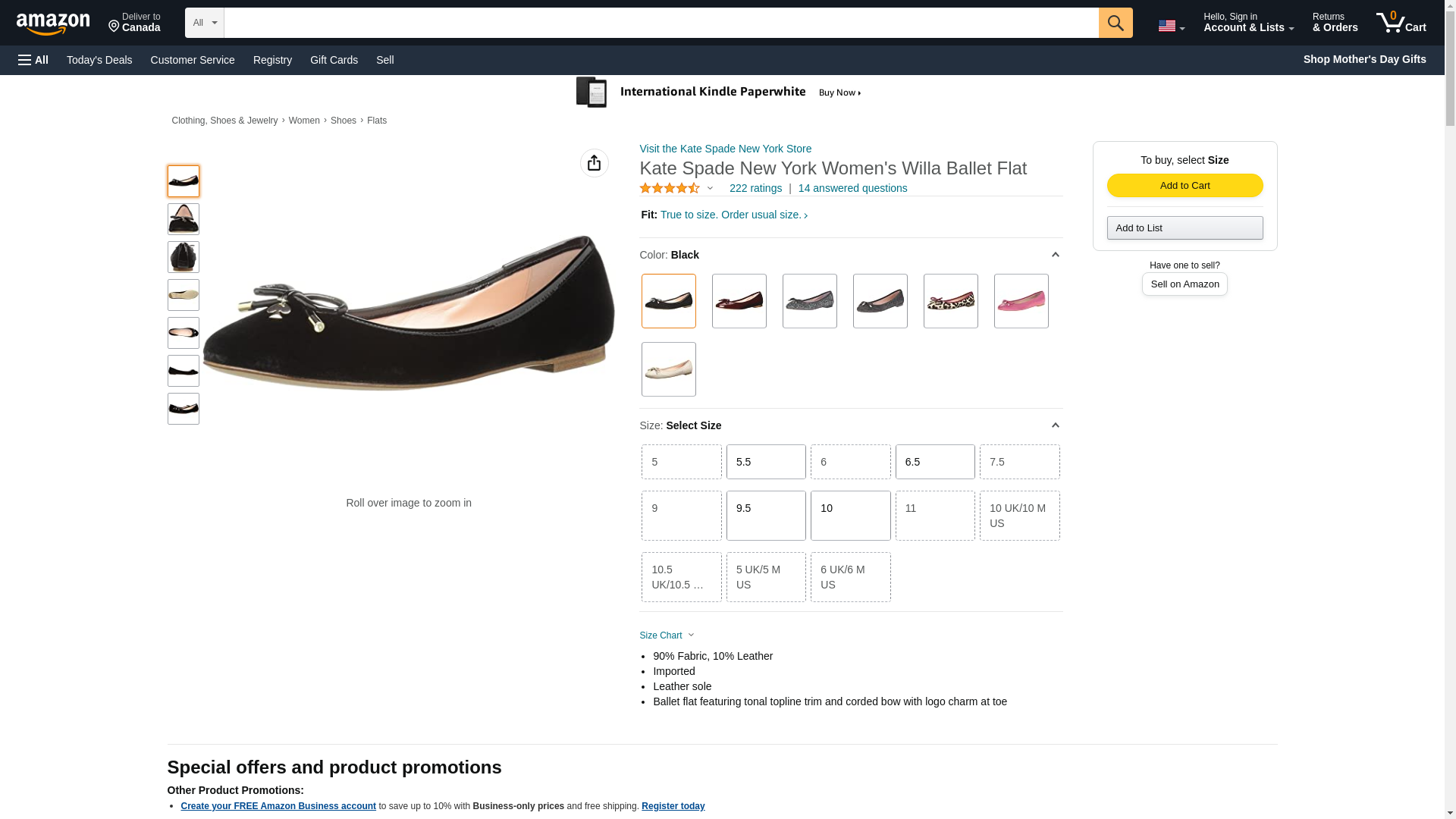Screen dimensions: 1456x819
Task: Click the star rating icons
Action: (670, 188)
